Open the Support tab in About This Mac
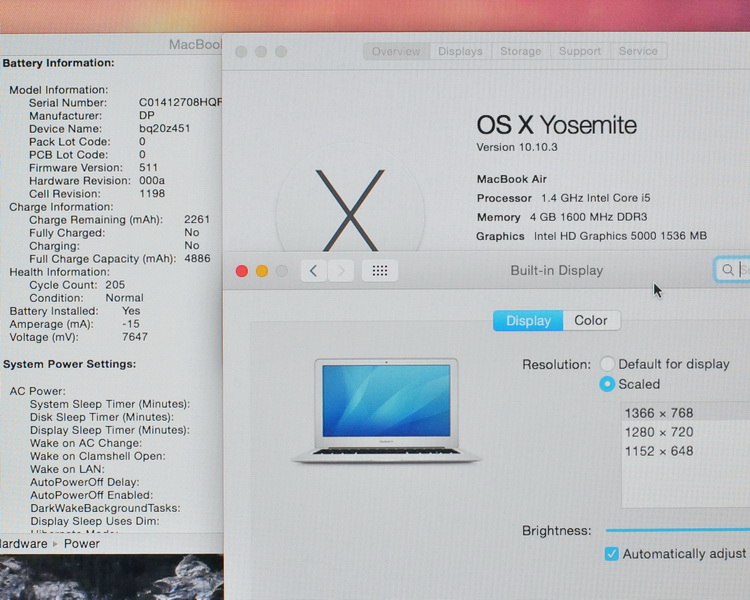This screenshot has height=600, width=750. pos(580,51)
